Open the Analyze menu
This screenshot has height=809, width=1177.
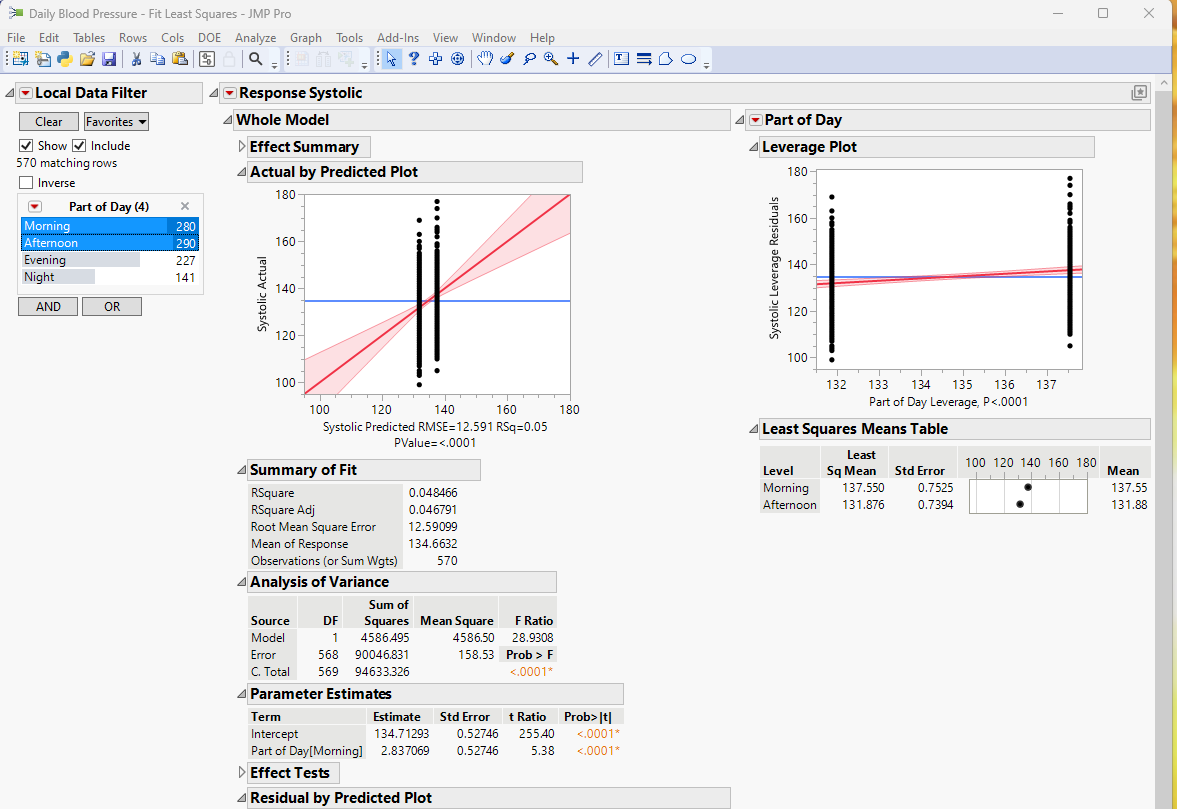(255, 37)
